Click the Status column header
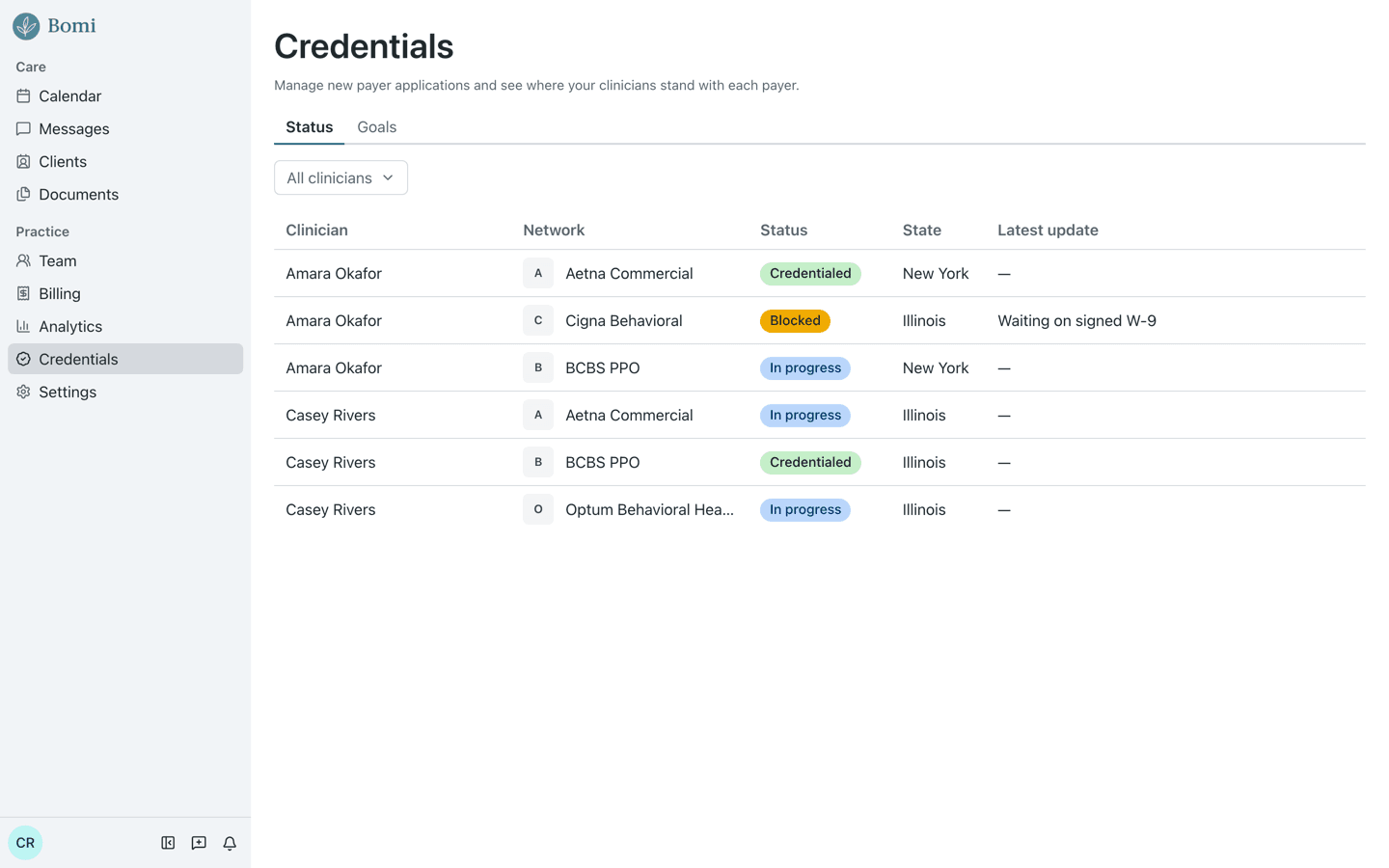 783,231
